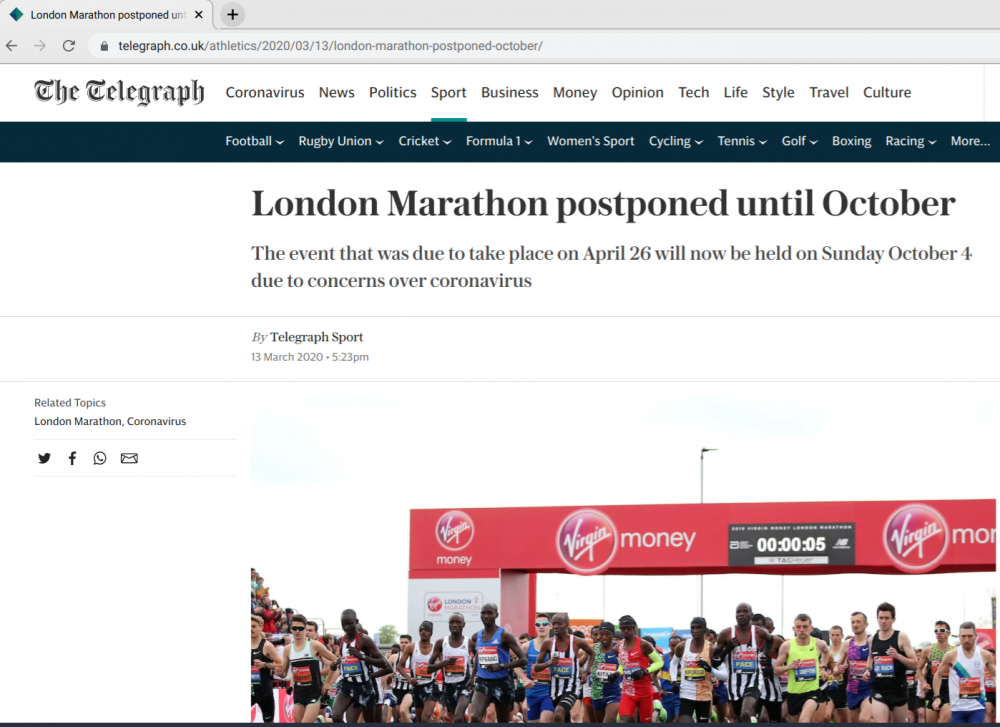Viewport: 1000px width, 727px height.
Task: Go back using the browser back arrow
Action: click(11, 45)
